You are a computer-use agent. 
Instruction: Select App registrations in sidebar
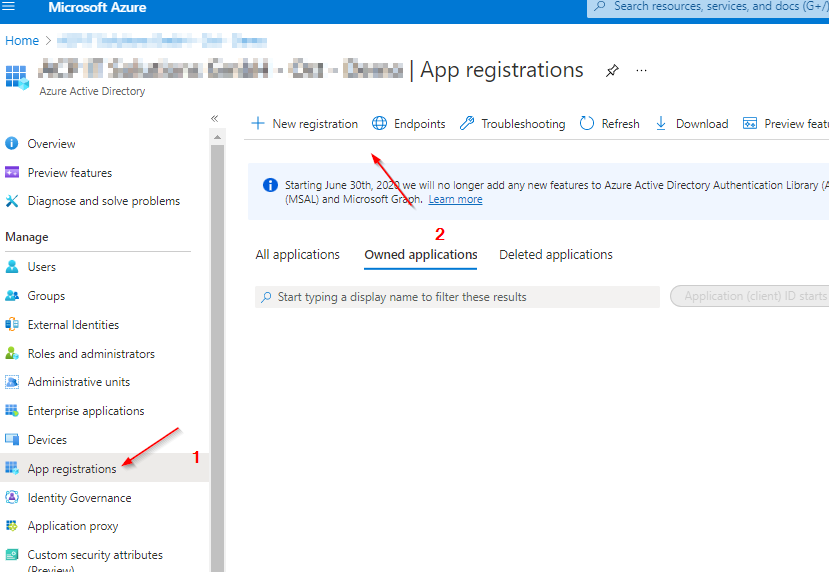pyautogui.click(x=104, y=468)
